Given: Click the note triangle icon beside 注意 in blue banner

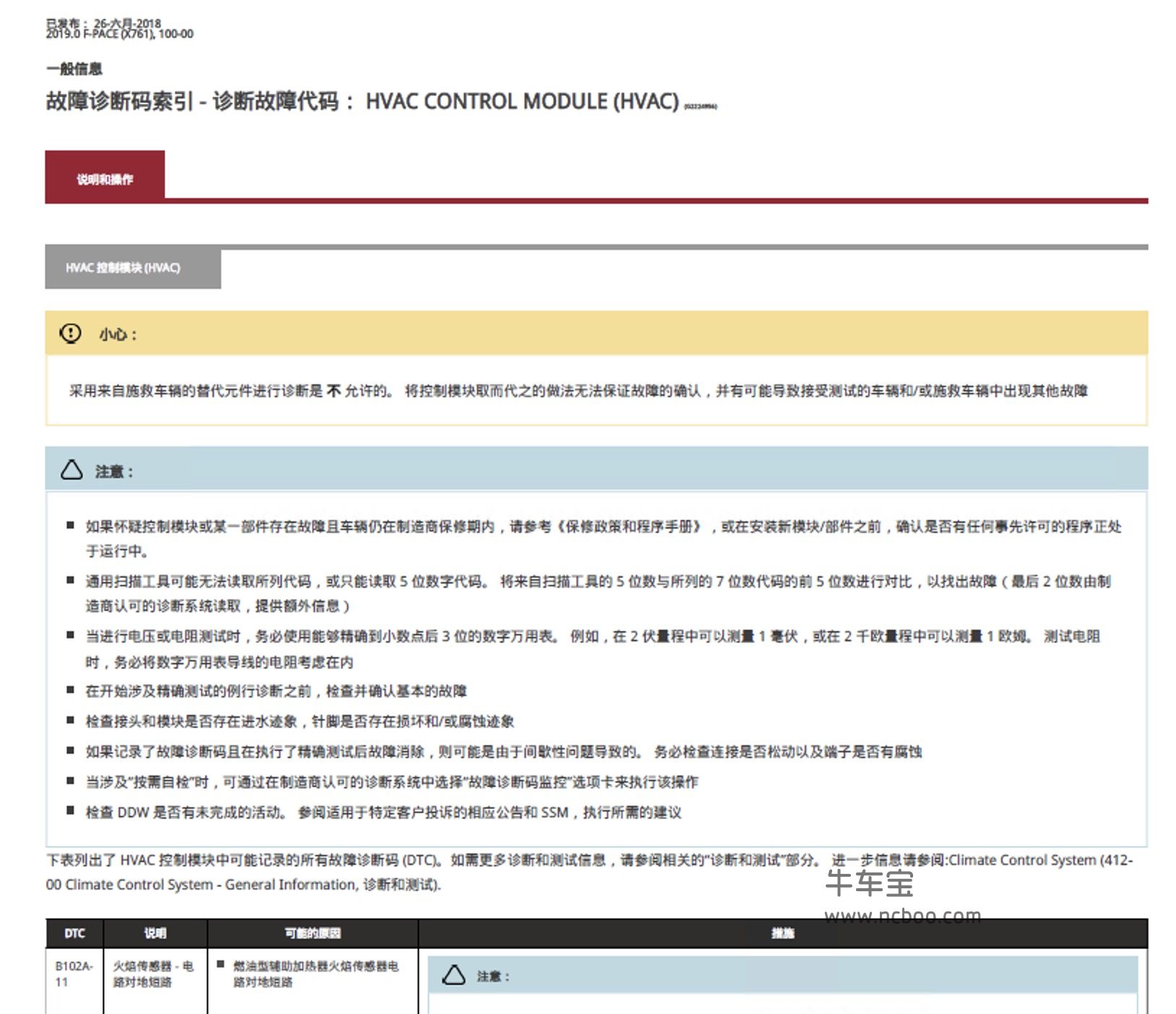Looking at the screenshot, I should [x=72, y=470].
